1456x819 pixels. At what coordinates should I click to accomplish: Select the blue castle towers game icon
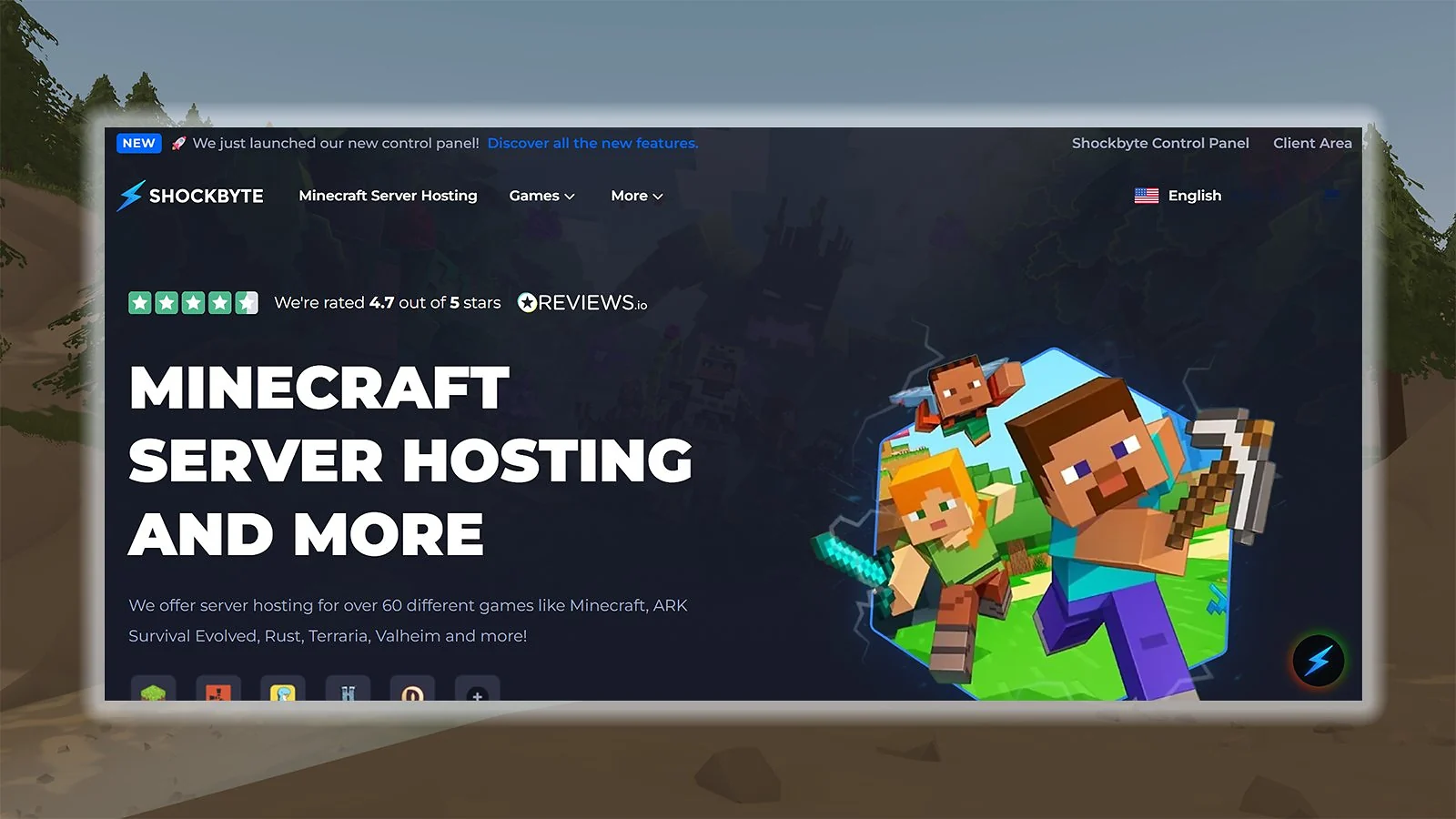pyautogui.click(x=348, y=689)
